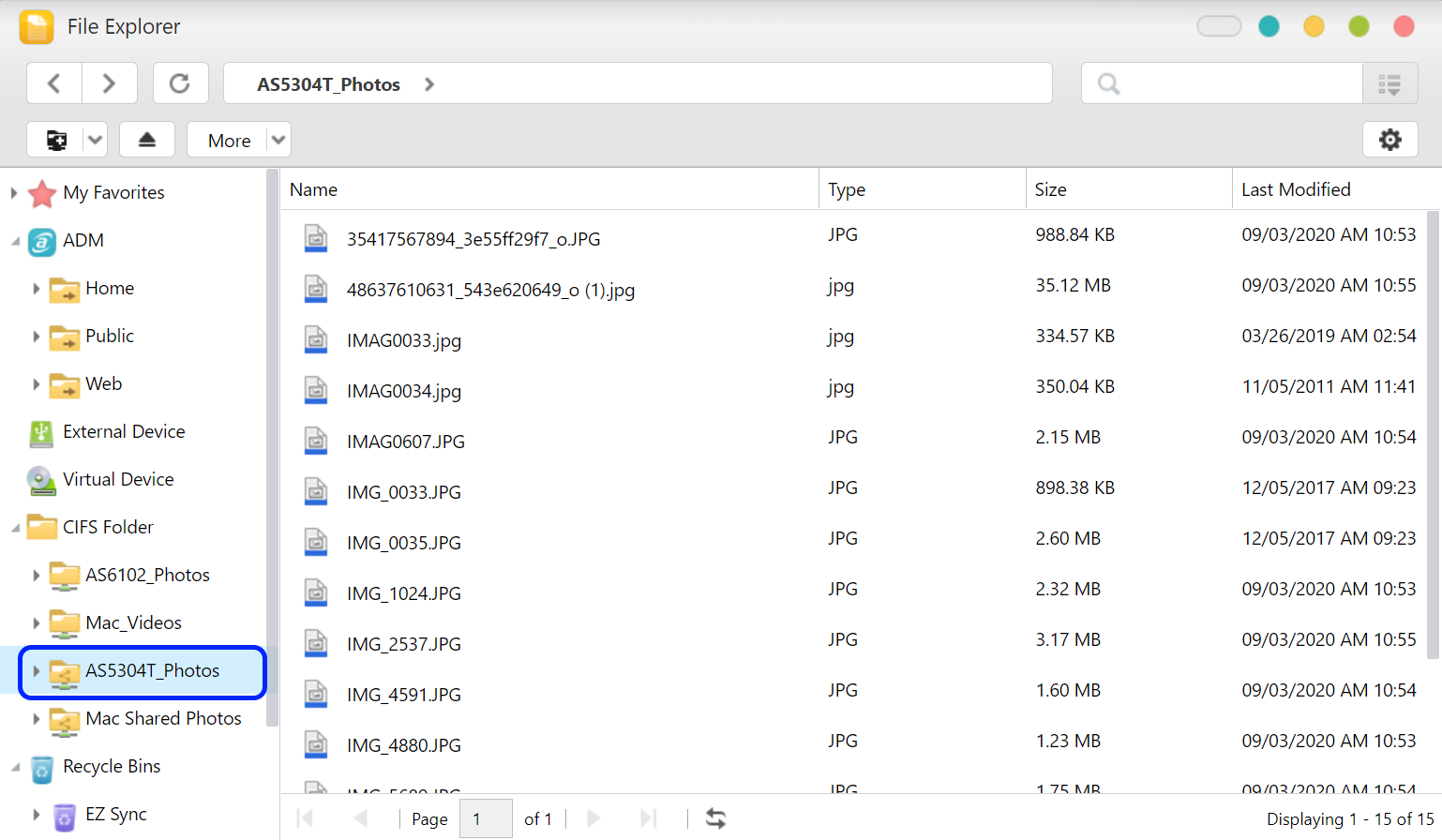Select file IMG_2537.JPG

pyautogui.click(x=404, y=644)
